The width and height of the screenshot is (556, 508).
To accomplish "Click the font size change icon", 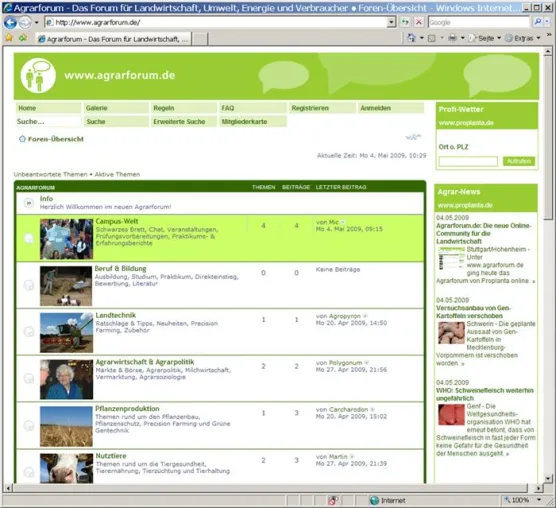I will pos(413,137).
